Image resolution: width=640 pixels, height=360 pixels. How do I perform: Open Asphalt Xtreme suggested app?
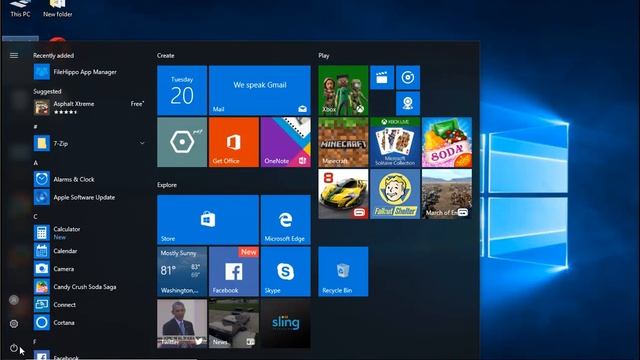pos(89,107)
